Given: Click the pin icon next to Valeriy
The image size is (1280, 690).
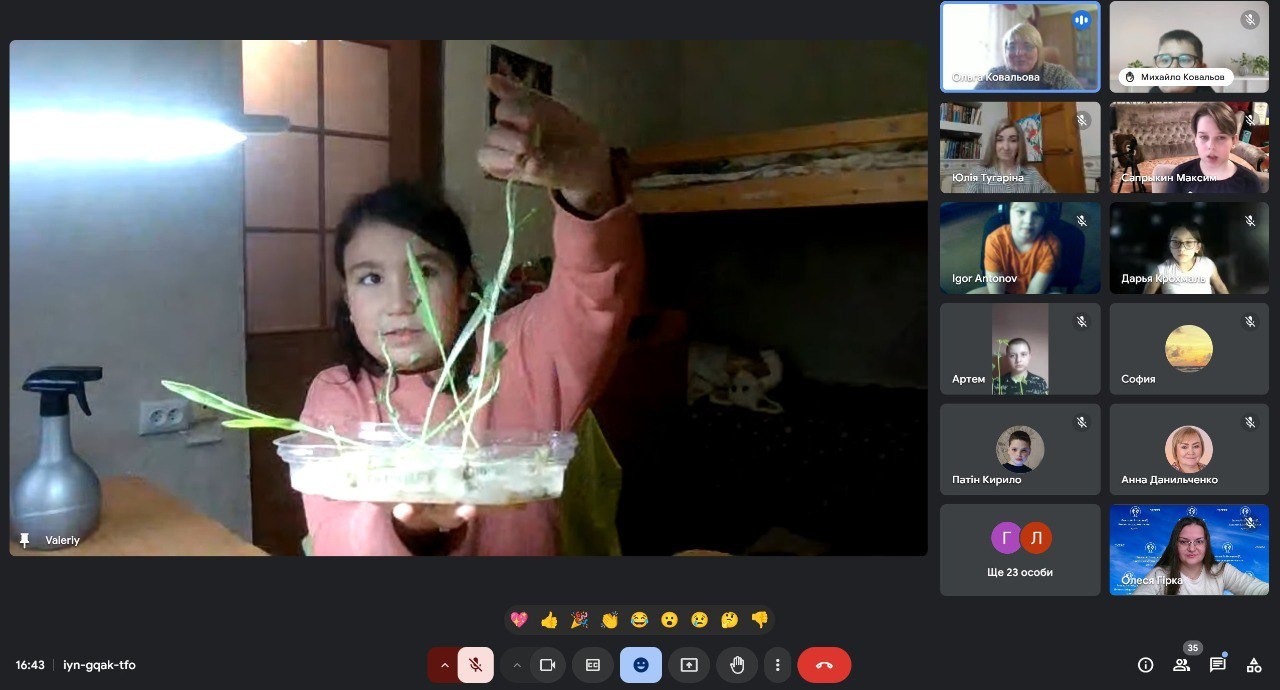Looking at the screenshot, I should (x=25, y=540).
